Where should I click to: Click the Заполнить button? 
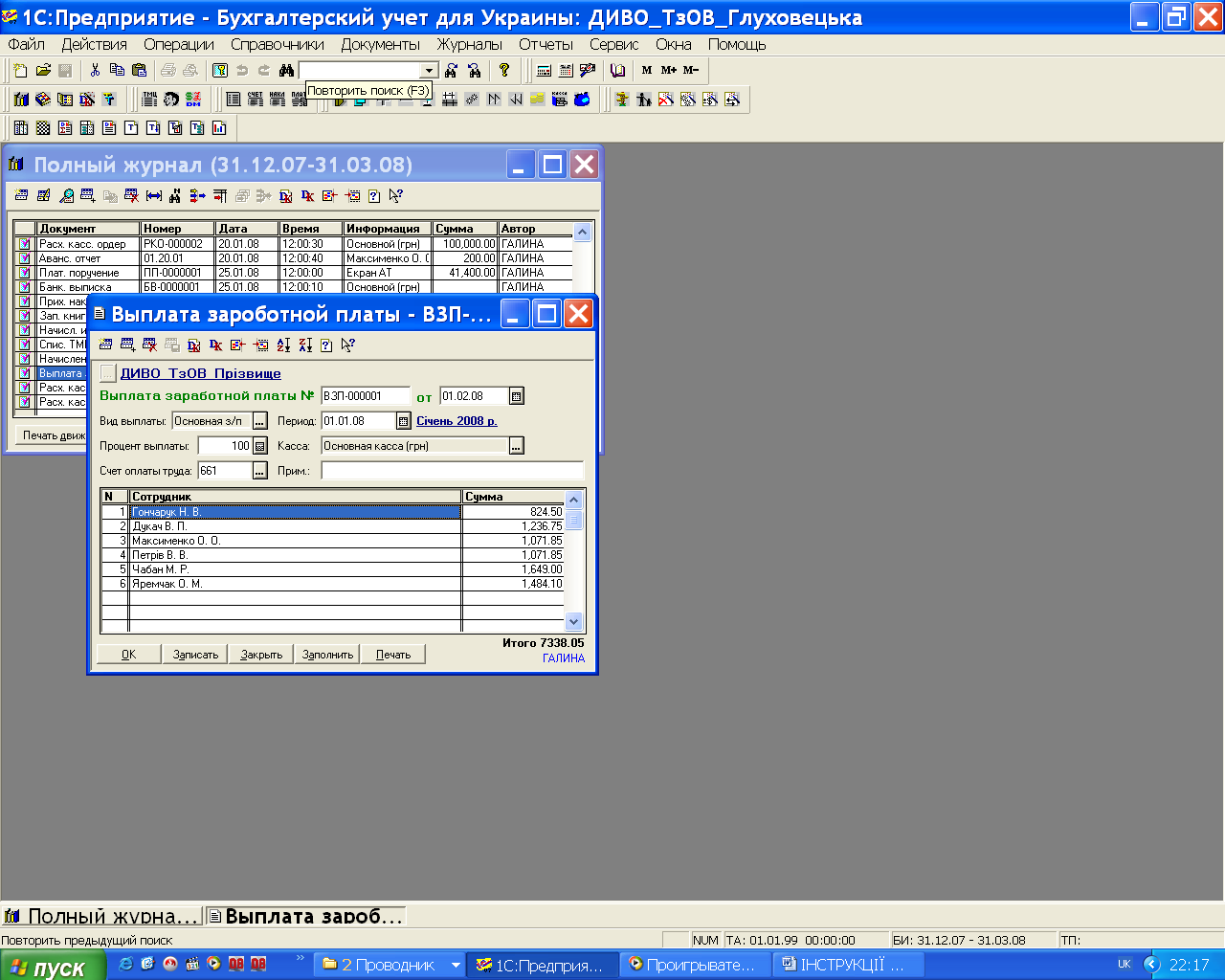327,655
